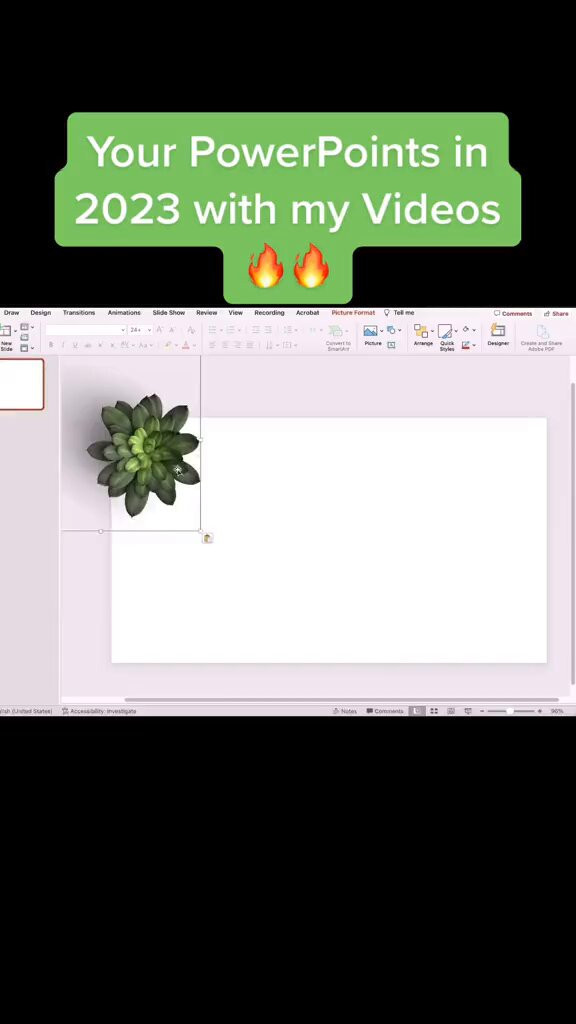Screen dimensions: 576x1024
Task: Click the font name box
Action: click(x=86, y=330)
